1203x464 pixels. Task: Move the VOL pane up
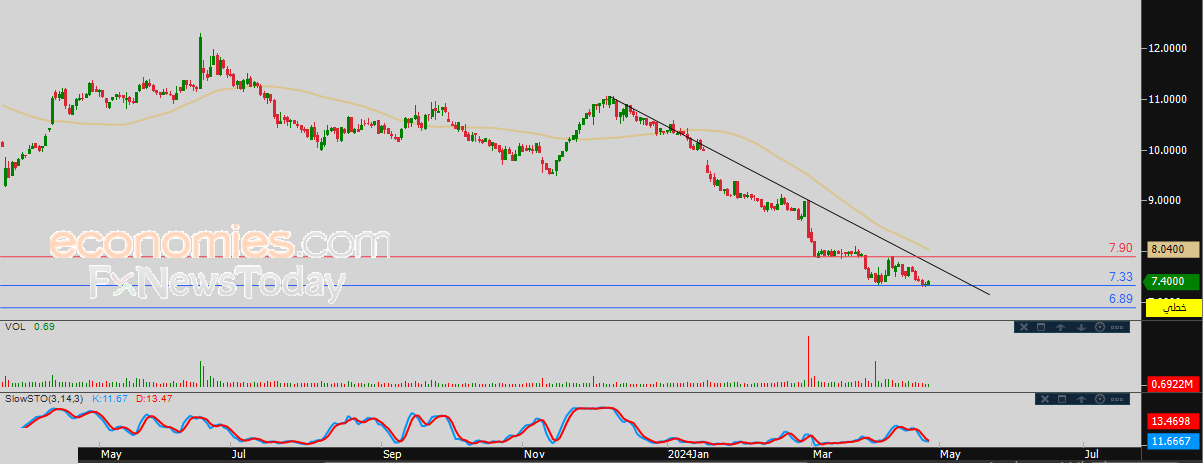(1060, 327)
